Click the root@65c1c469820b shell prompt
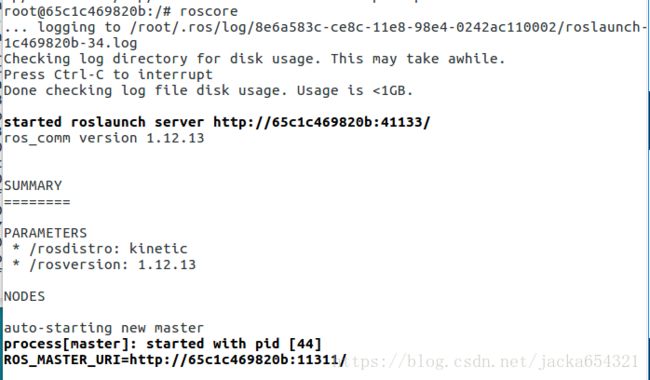The height and width of the screenshot is (380, 650). [87, 11]
